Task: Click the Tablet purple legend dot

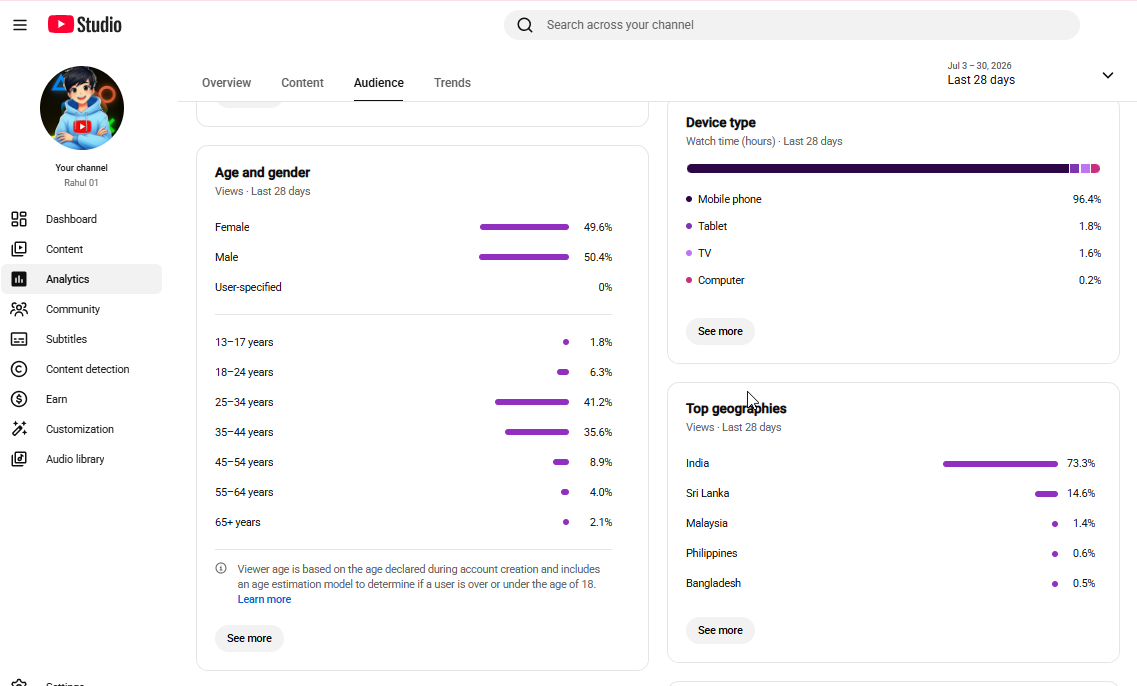Action: (x=689, y=226)
